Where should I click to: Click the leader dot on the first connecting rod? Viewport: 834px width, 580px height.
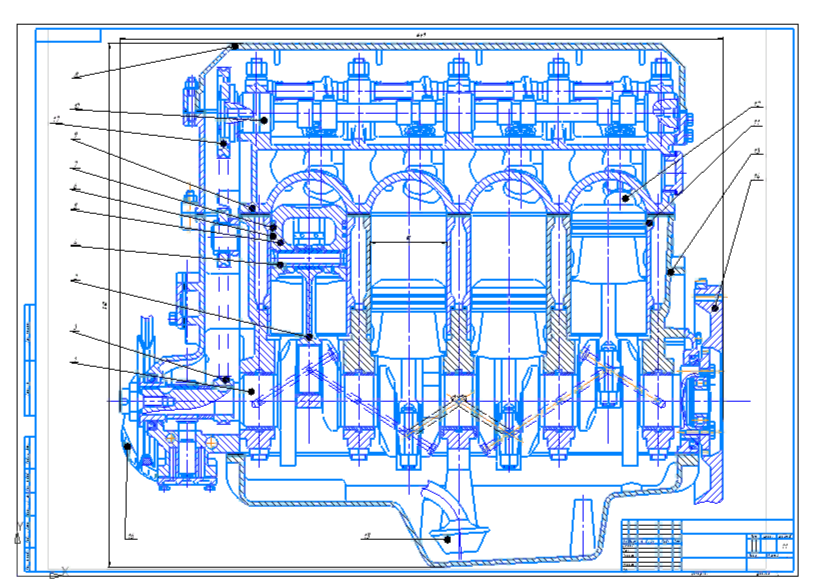310,337
